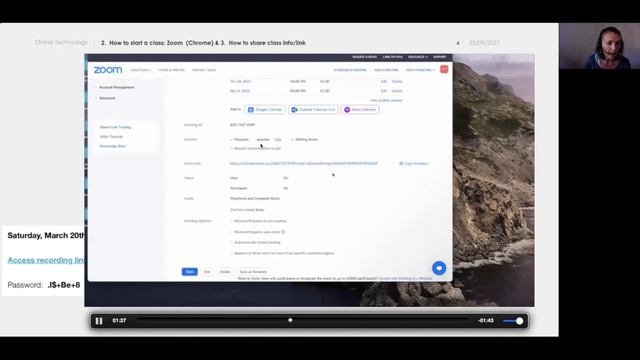Open Video Tutorials link in sidebar

111,136
